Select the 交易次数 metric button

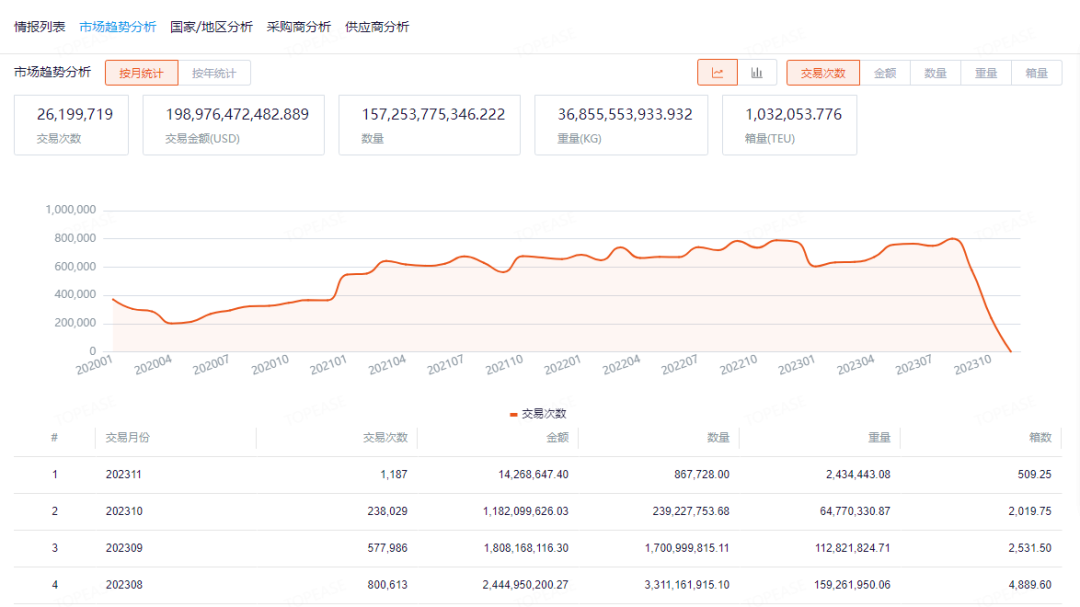click(823, 73)
